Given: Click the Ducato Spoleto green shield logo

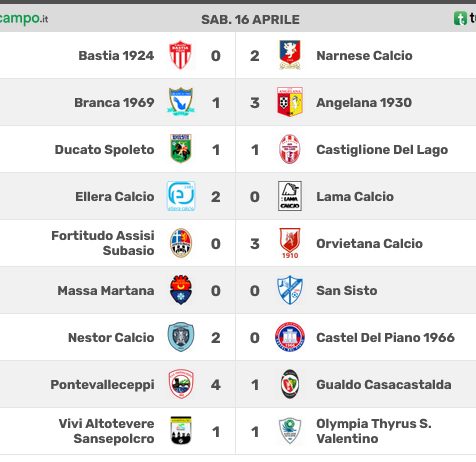Looking at the screenshot, I should [x=180, y=149].
